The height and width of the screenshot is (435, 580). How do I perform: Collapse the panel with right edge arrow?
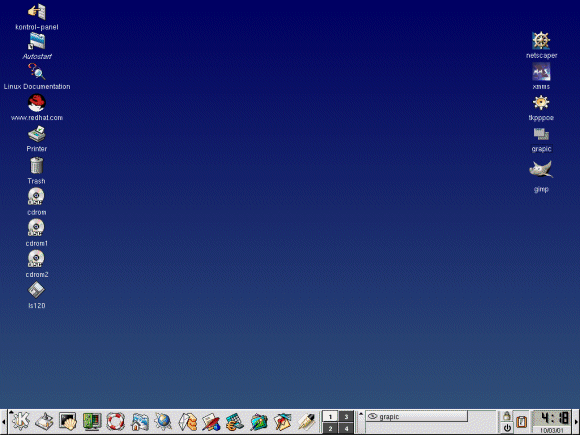576,422
